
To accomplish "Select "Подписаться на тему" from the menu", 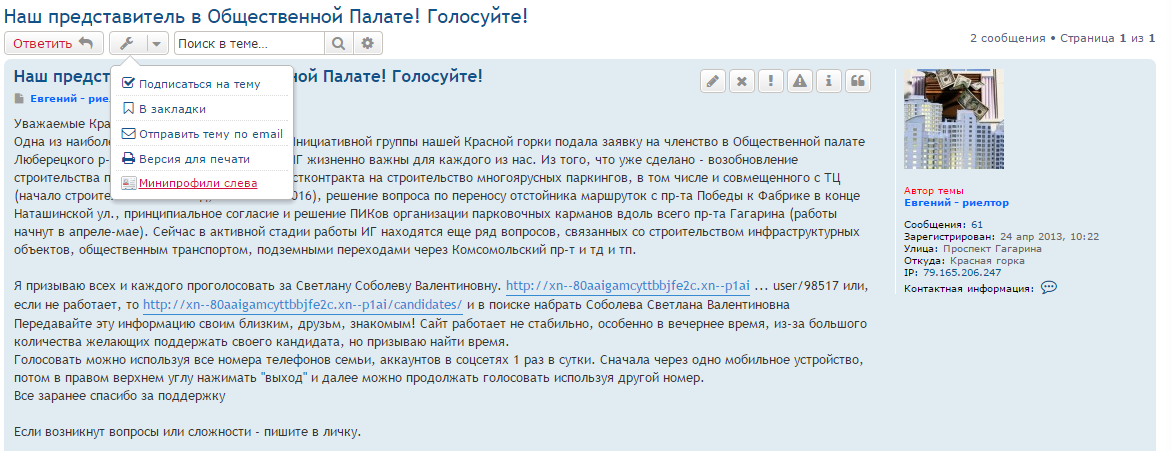I will (199, 84).
